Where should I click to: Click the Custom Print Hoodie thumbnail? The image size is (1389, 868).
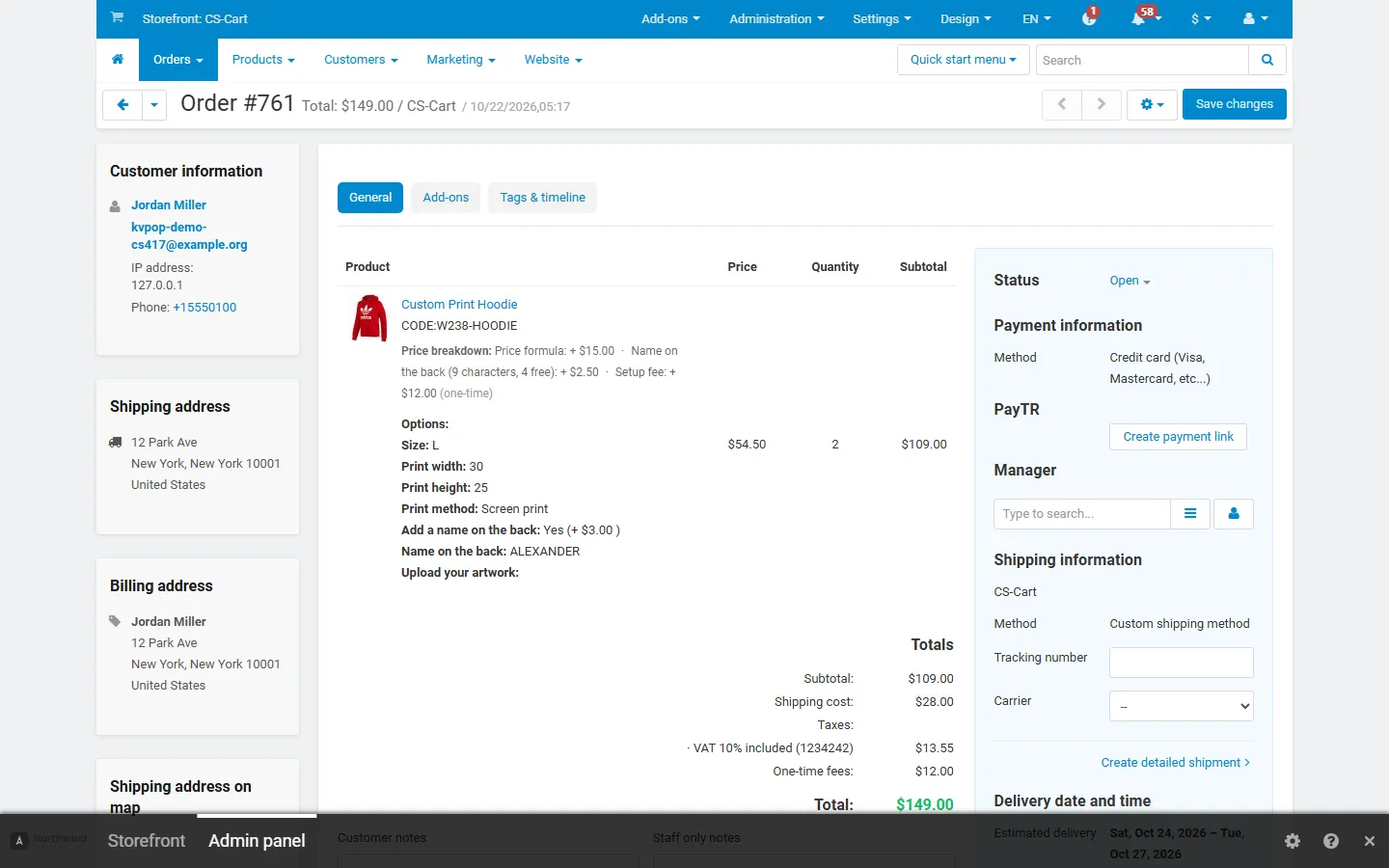coord(369,317)
